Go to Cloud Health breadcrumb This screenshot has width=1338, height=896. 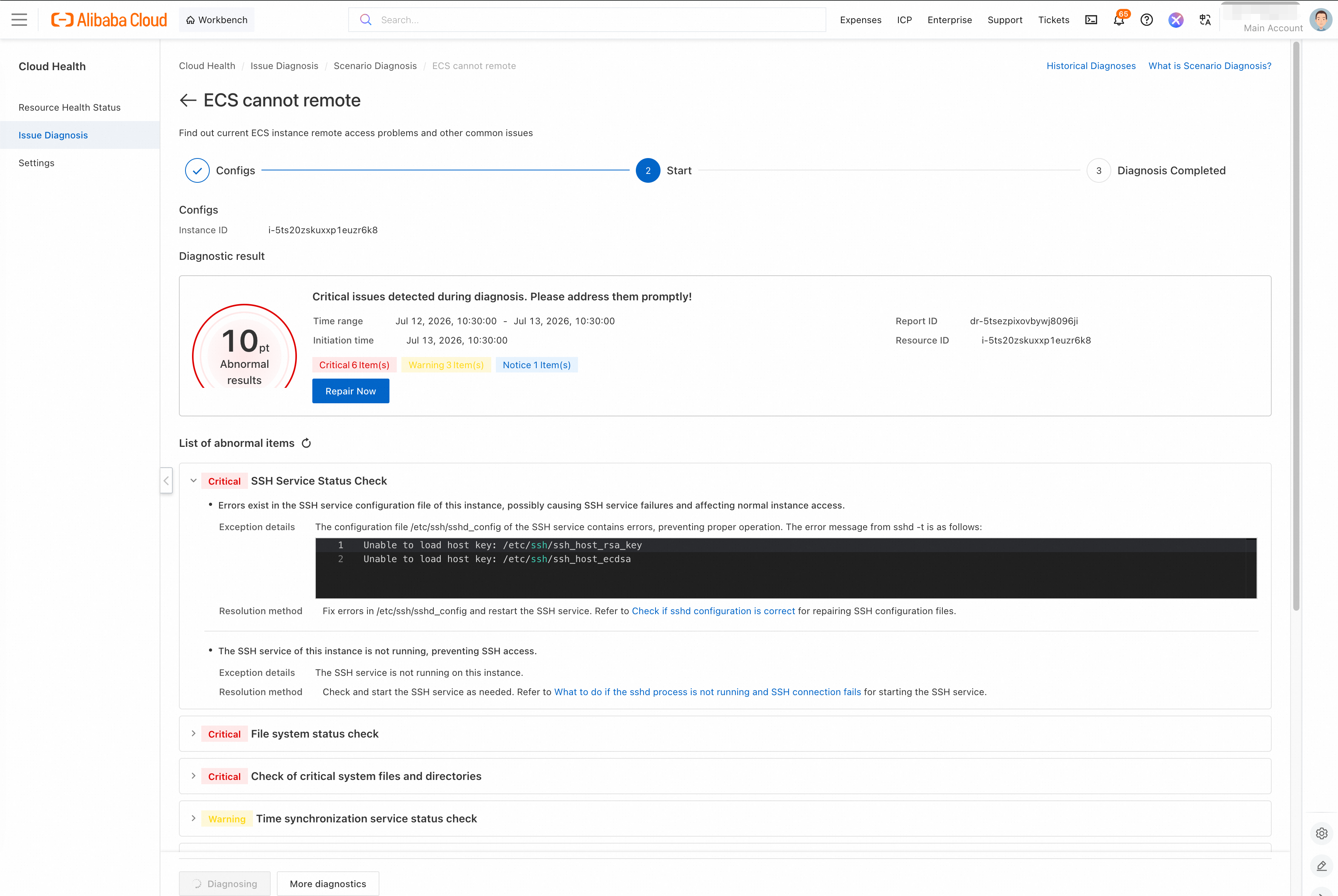[x=207, y=66]
